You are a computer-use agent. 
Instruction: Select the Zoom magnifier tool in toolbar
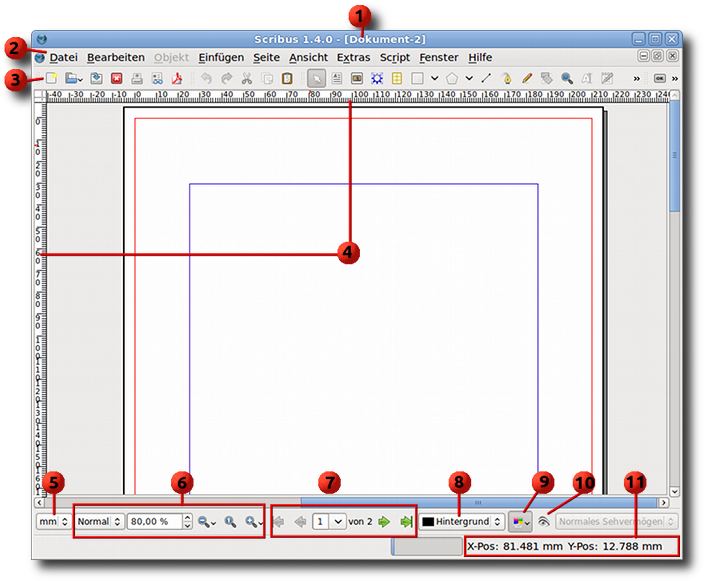pyautogui.click(x=567, y=79)
